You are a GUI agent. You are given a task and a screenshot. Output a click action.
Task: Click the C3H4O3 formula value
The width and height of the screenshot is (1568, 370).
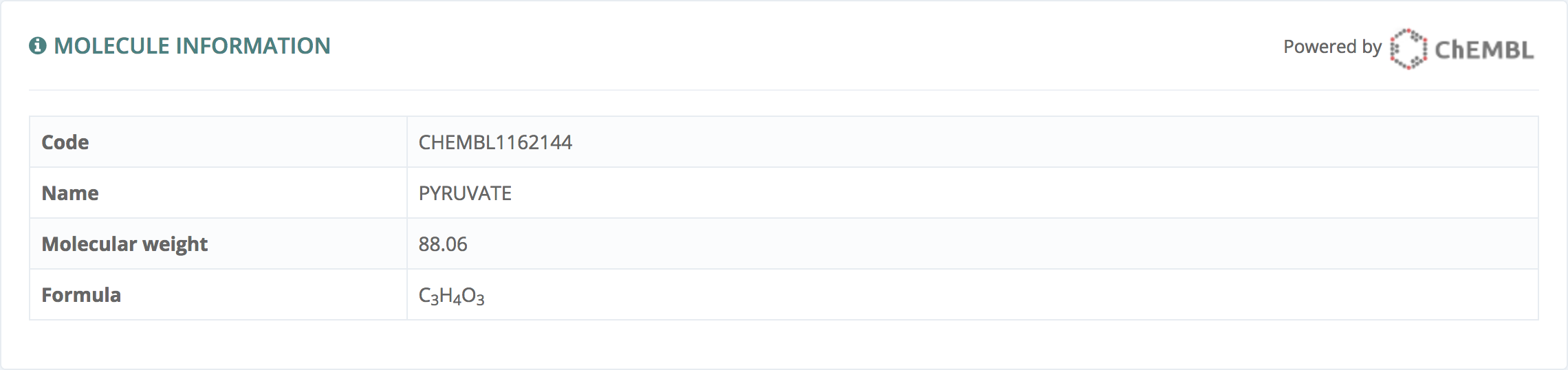[452, 296]
